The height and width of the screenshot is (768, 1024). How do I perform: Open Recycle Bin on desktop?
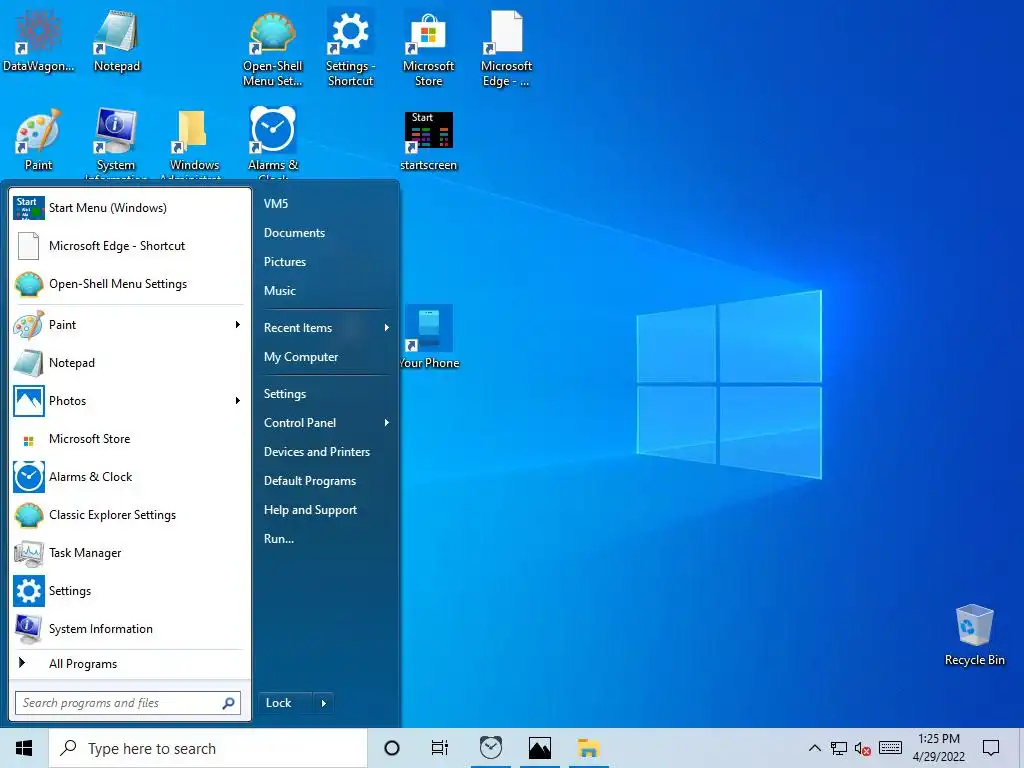pyautogui.click(x=974, y=635)
